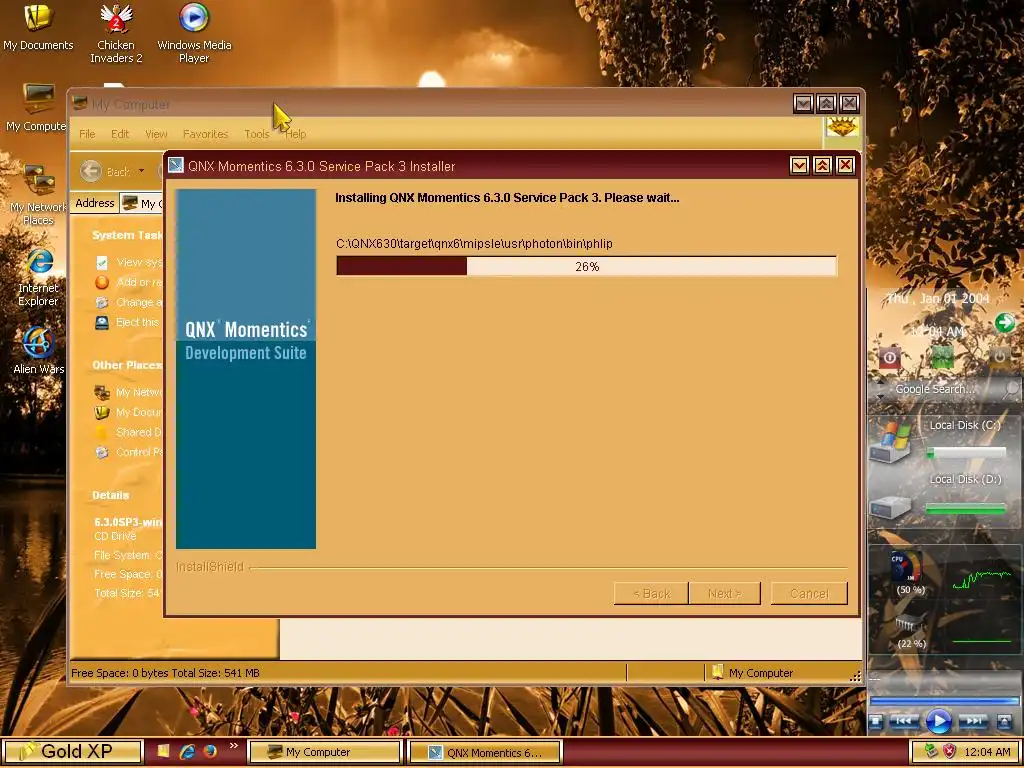Click the golden throbber logo in My Computer
Screen dimensions: 1024x768
pyautogui.click(x=842, y=127)
